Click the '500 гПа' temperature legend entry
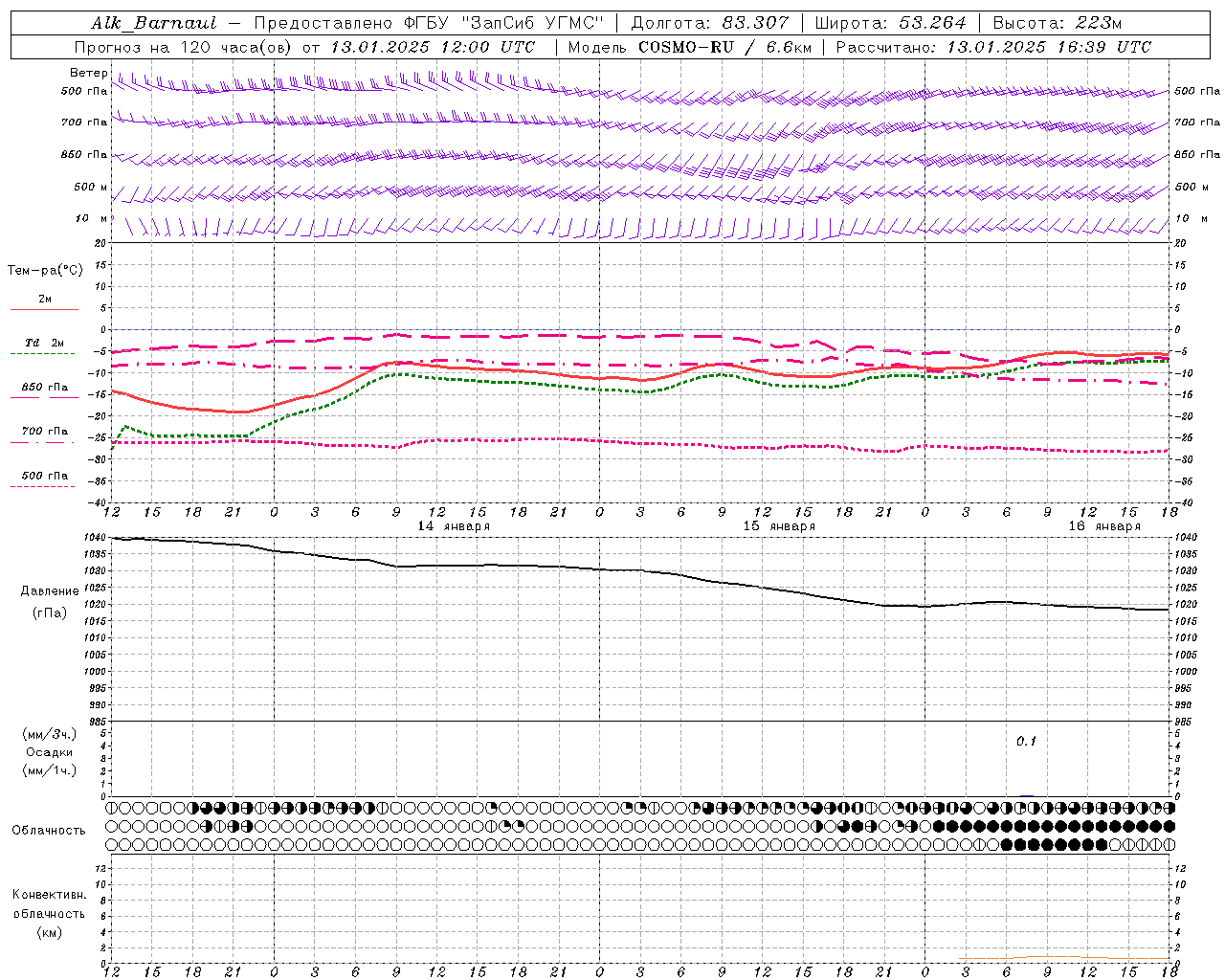Screen dimensions: 1225x980 (x=45, y=476)
